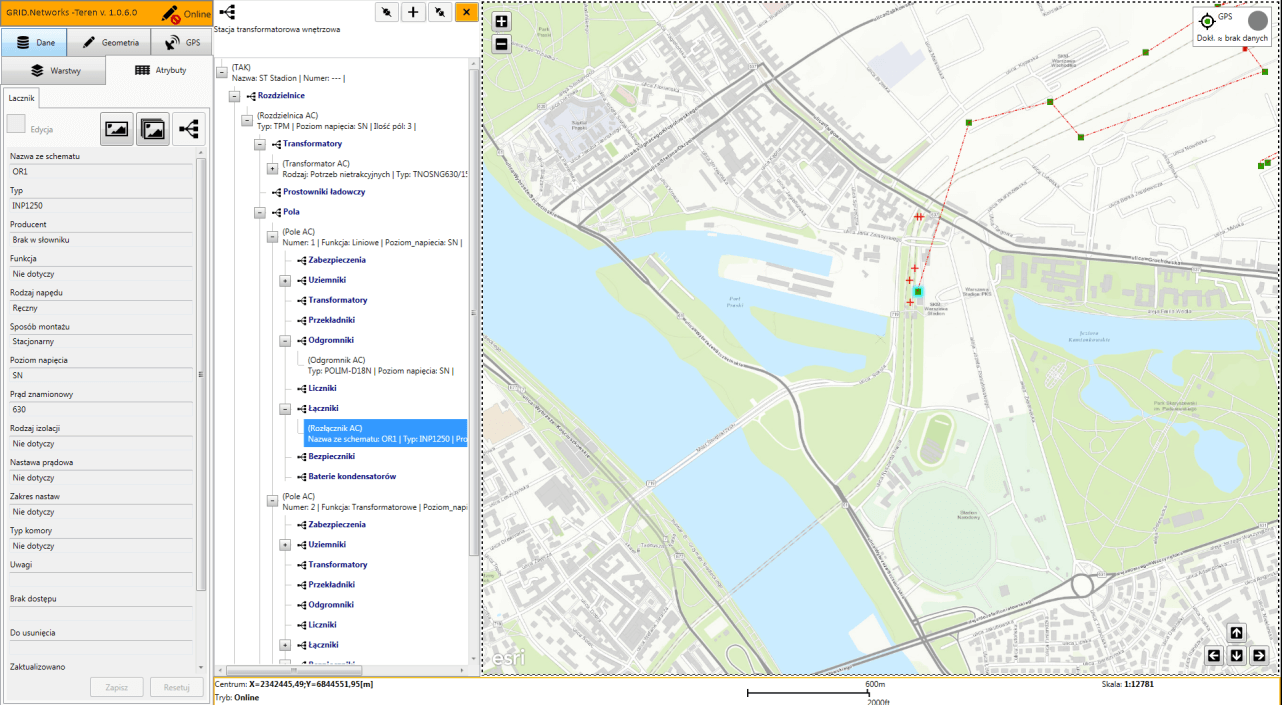Click the photo gallery icon button
This screenshot has width=1282, height=705.
(x=152, y=129)
